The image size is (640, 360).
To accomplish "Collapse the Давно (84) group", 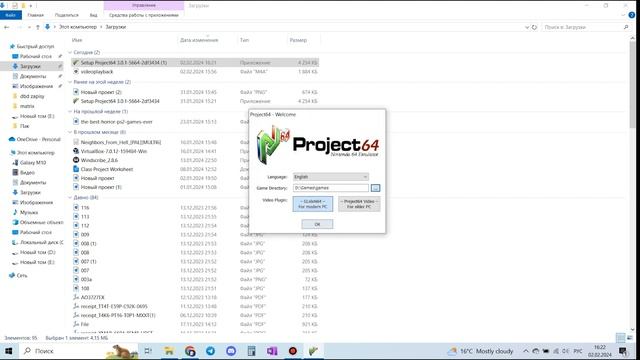I will 70,198.
